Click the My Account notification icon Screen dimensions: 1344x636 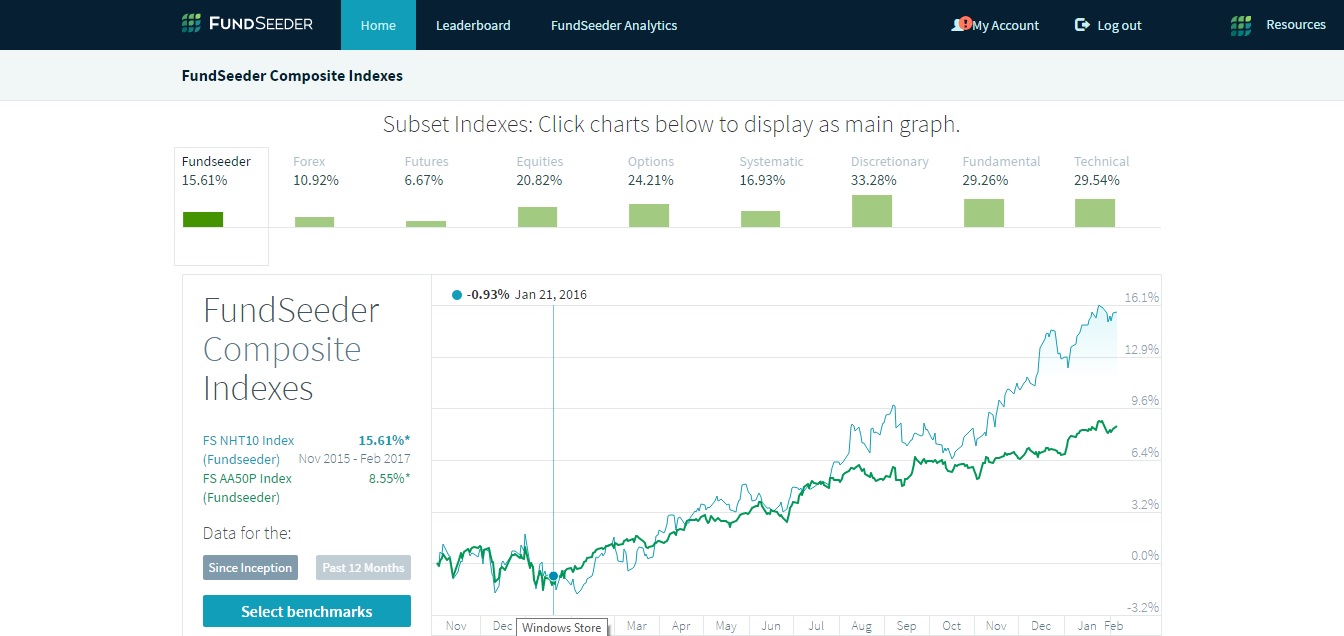point(960,24)
